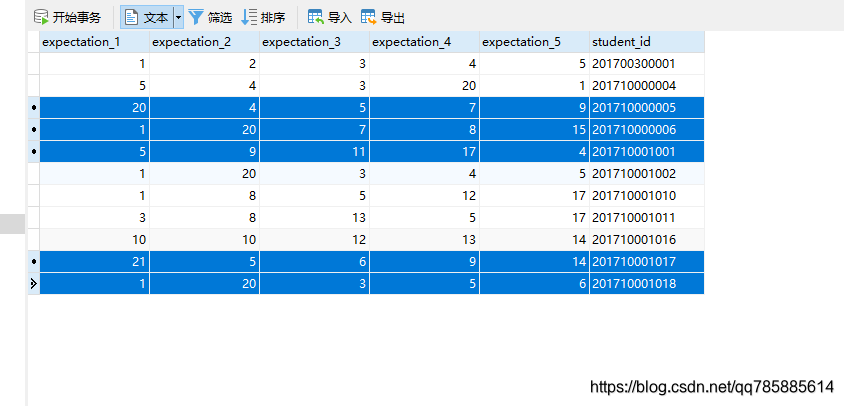Image resolution: width=844 pixels, height=406 pixels.
Task: Click the expectation_3 column header
Action: tap(314, 42)
